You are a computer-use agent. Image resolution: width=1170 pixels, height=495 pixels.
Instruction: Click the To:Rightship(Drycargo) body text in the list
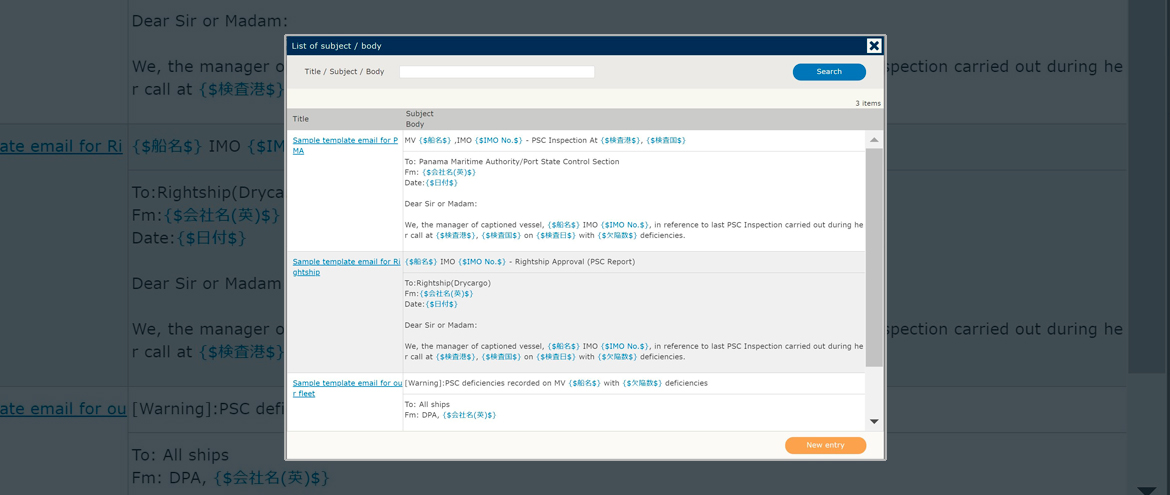point(448,283)
